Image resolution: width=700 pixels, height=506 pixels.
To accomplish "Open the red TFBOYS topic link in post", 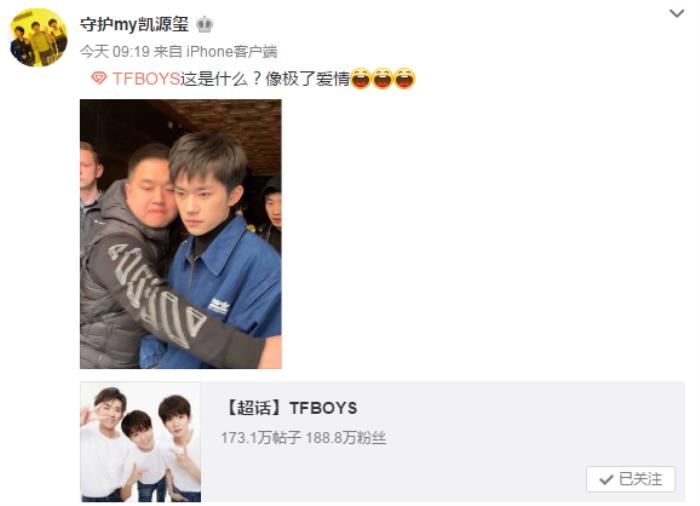I will click(x=146, y=79).
